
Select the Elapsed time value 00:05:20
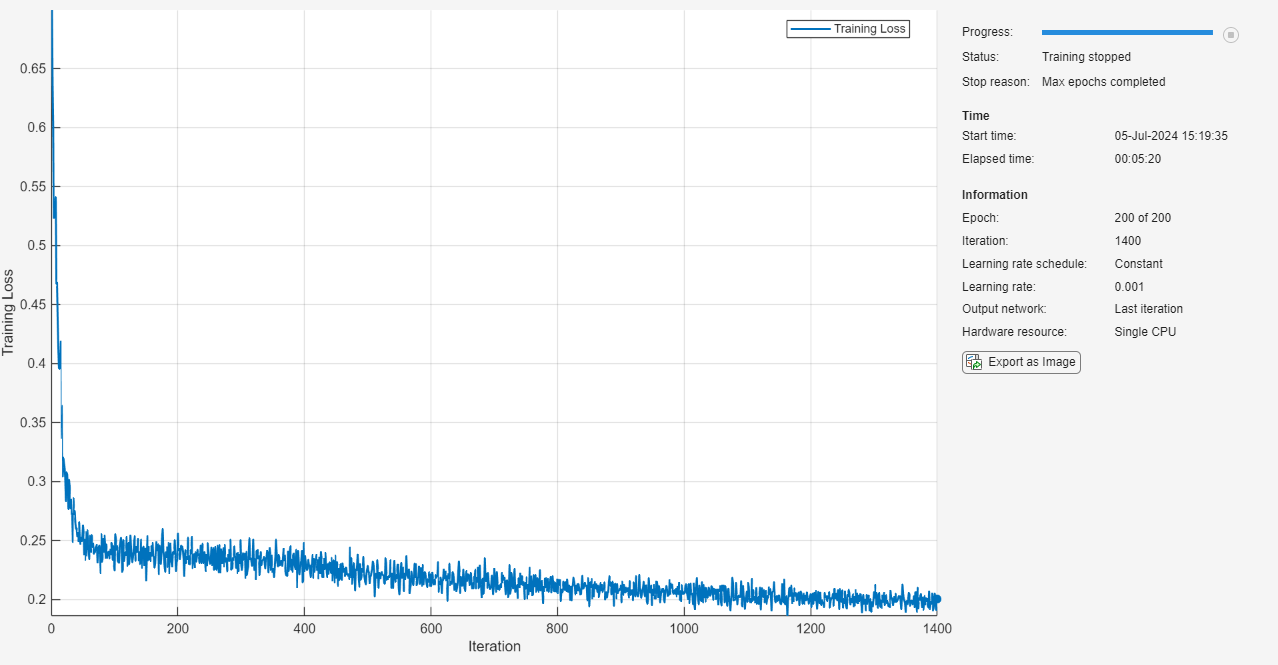click(x=1137, y=159)
